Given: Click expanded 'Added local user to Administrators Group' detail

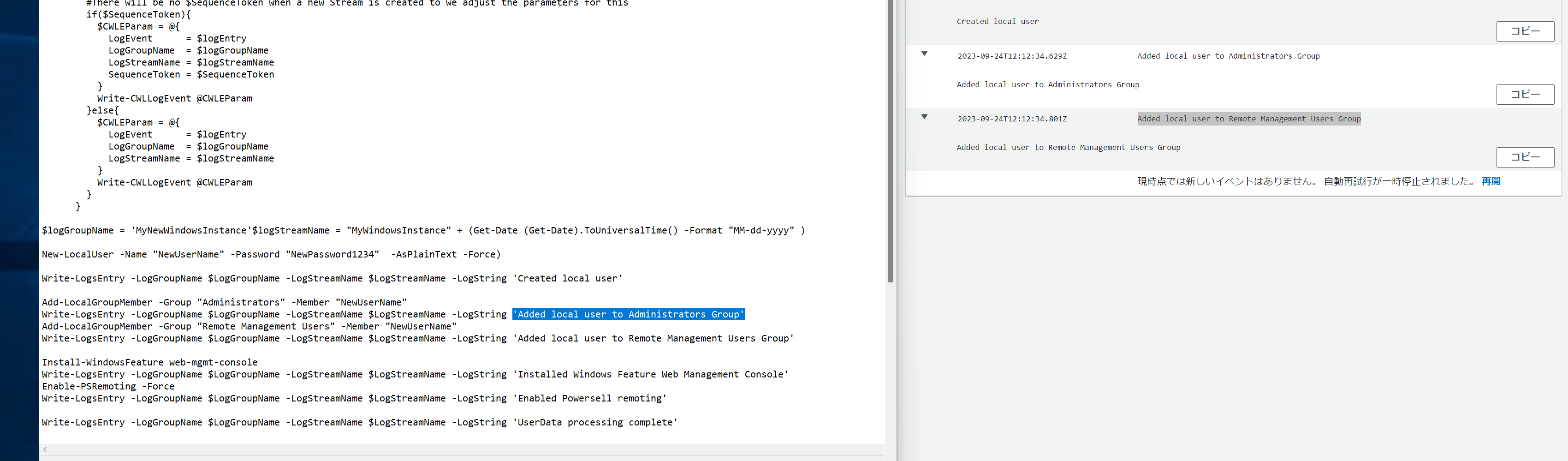Looking at the screenshot, I should (1048, 84).
